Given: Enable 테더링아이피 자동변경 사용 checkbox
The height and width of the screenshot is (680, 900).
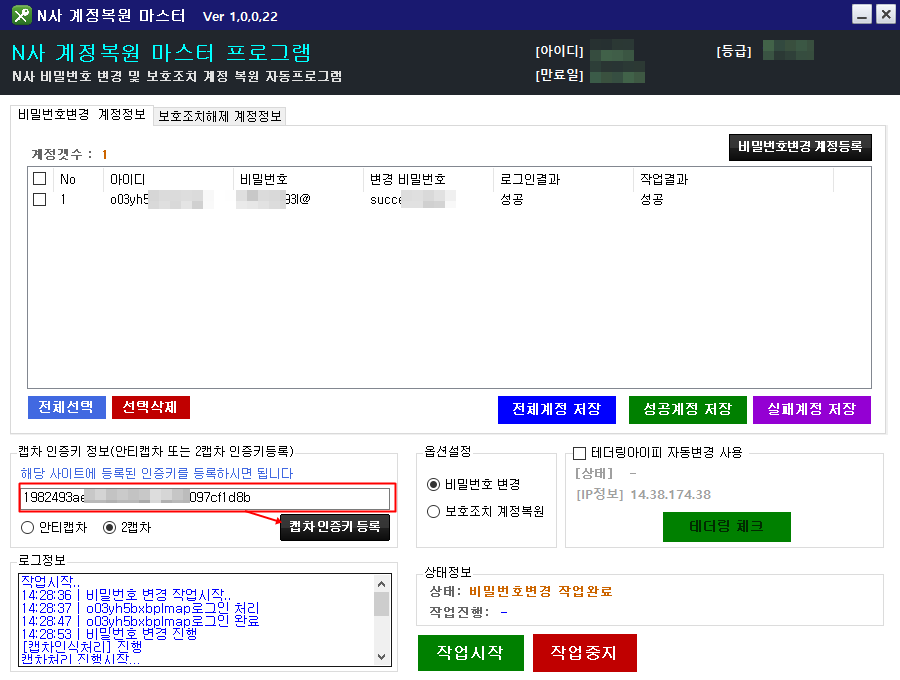Looking at the screenshot, I should tap(580, 453).
